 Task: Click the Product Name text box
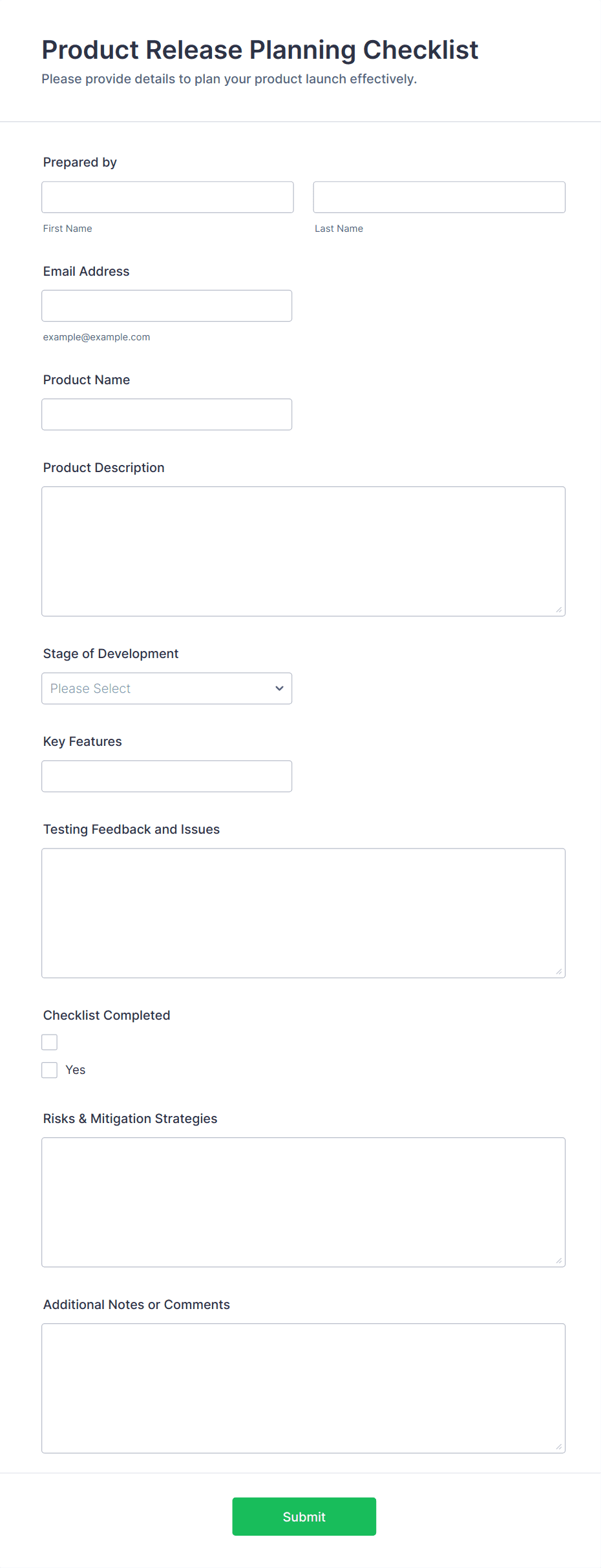(167, 414)
